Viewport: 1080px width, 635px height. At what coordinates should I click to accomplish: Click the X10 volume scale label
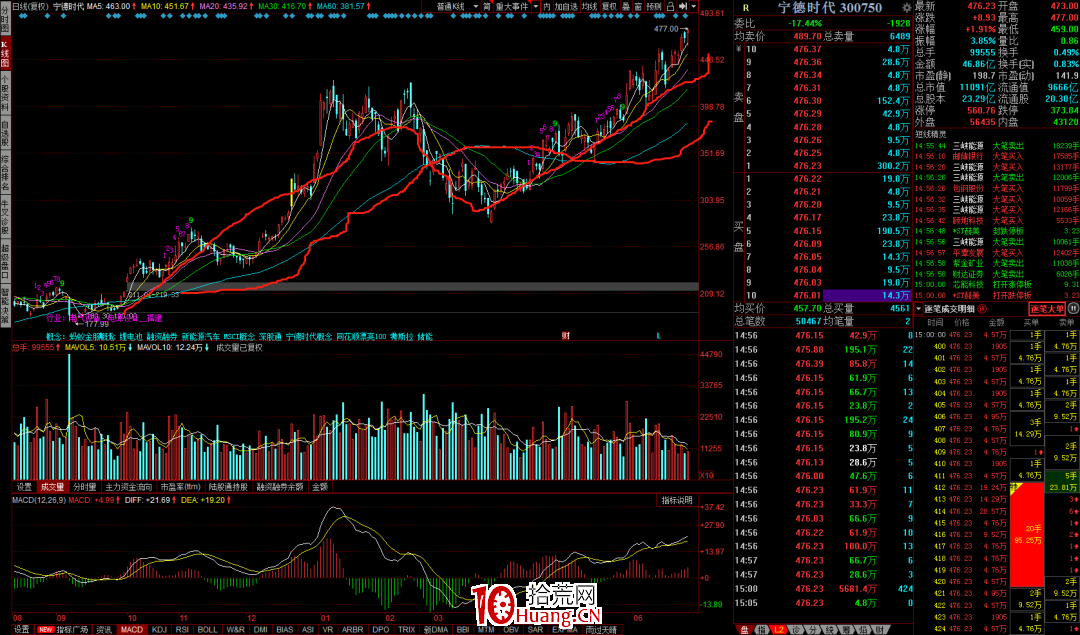tap(707, 475)
